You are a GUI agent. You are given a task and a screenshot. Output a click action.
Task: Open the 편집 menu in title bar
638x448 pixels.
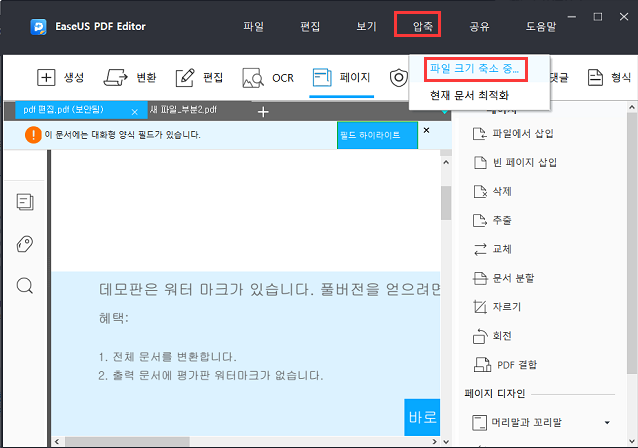pyautogui.click(x=310, y=26)
